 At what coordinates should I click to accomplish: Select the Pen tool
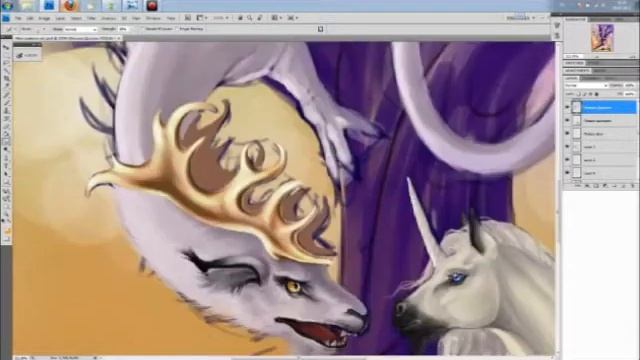click(7, 158)
